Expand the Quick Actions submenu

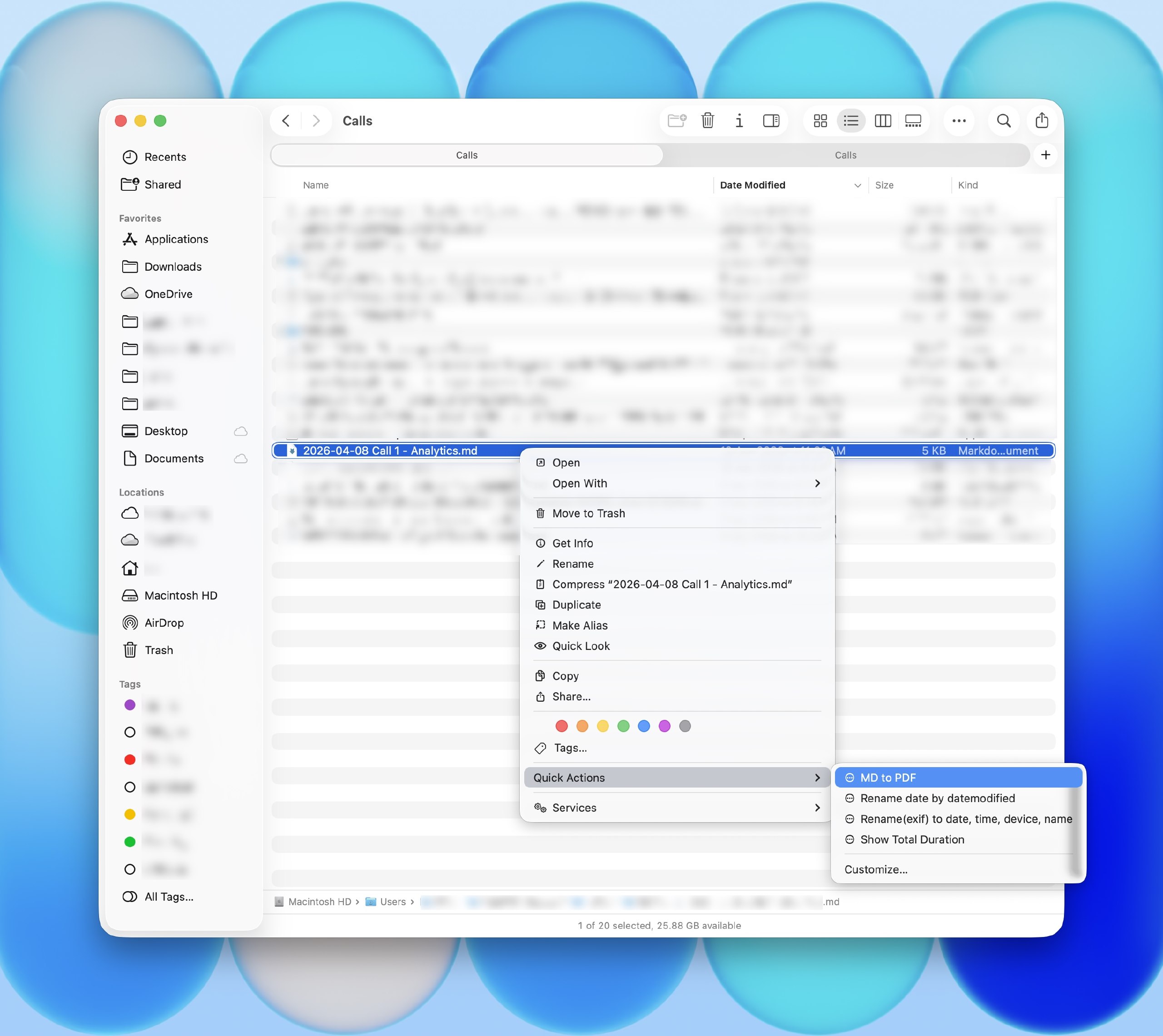[677, 778]
